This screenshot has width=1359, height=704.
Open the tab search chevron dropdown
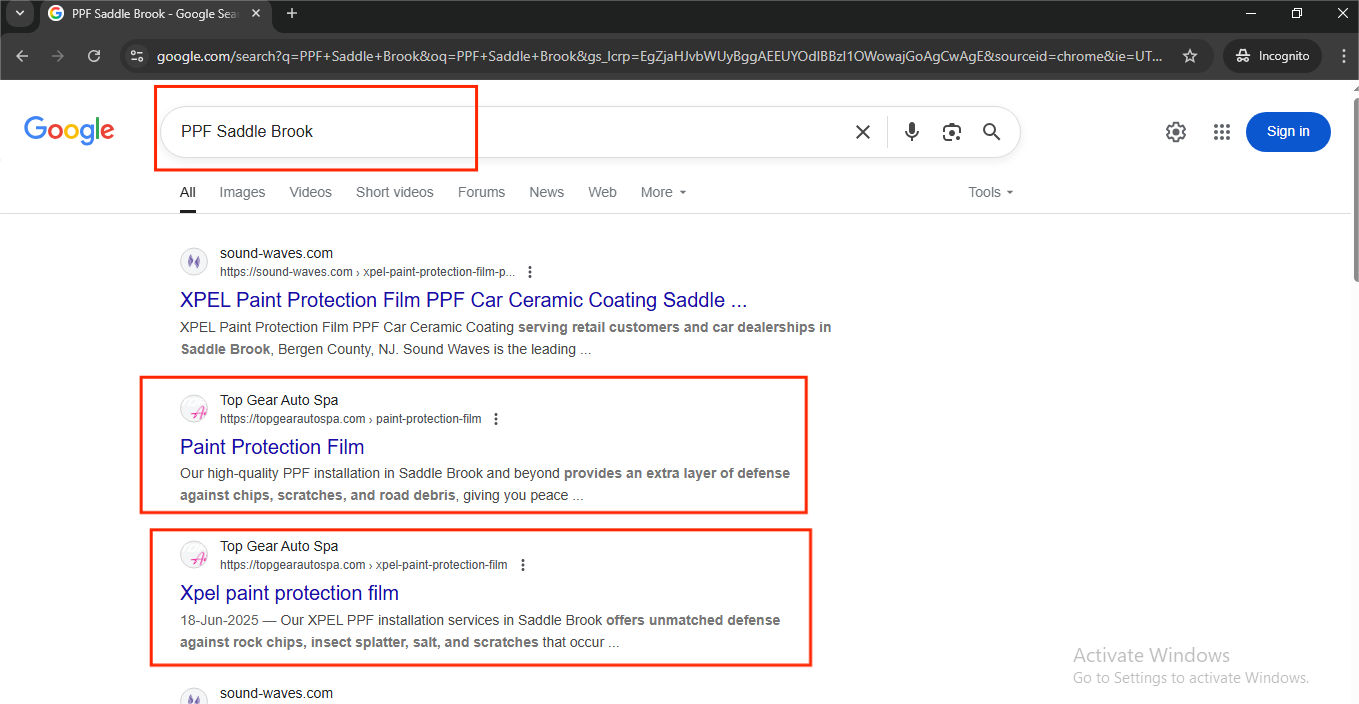tap(19, 13)
